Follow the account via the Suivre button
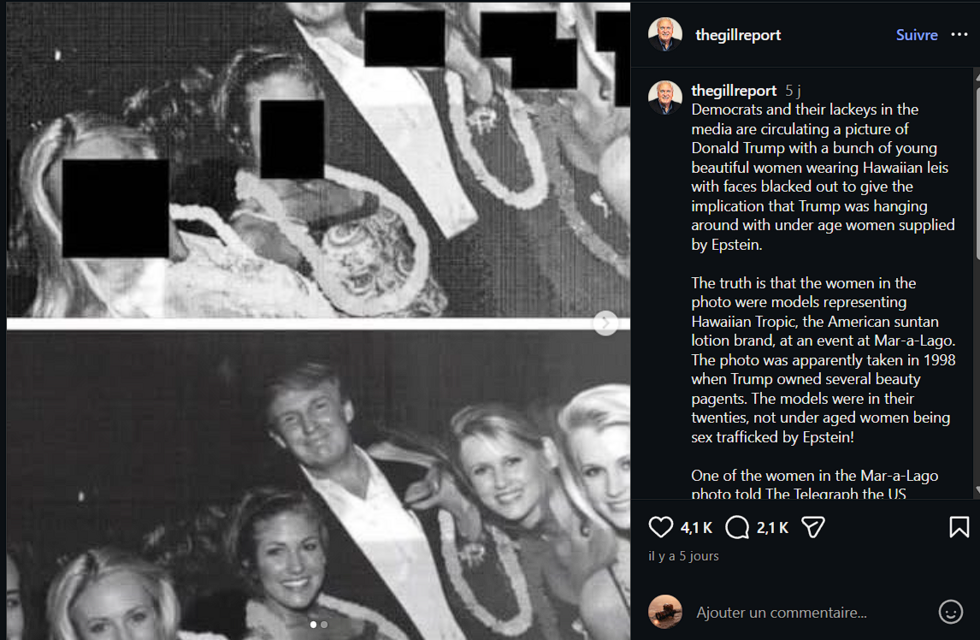Viewport: 980px width, 640px height. click(x=916, y=34)
